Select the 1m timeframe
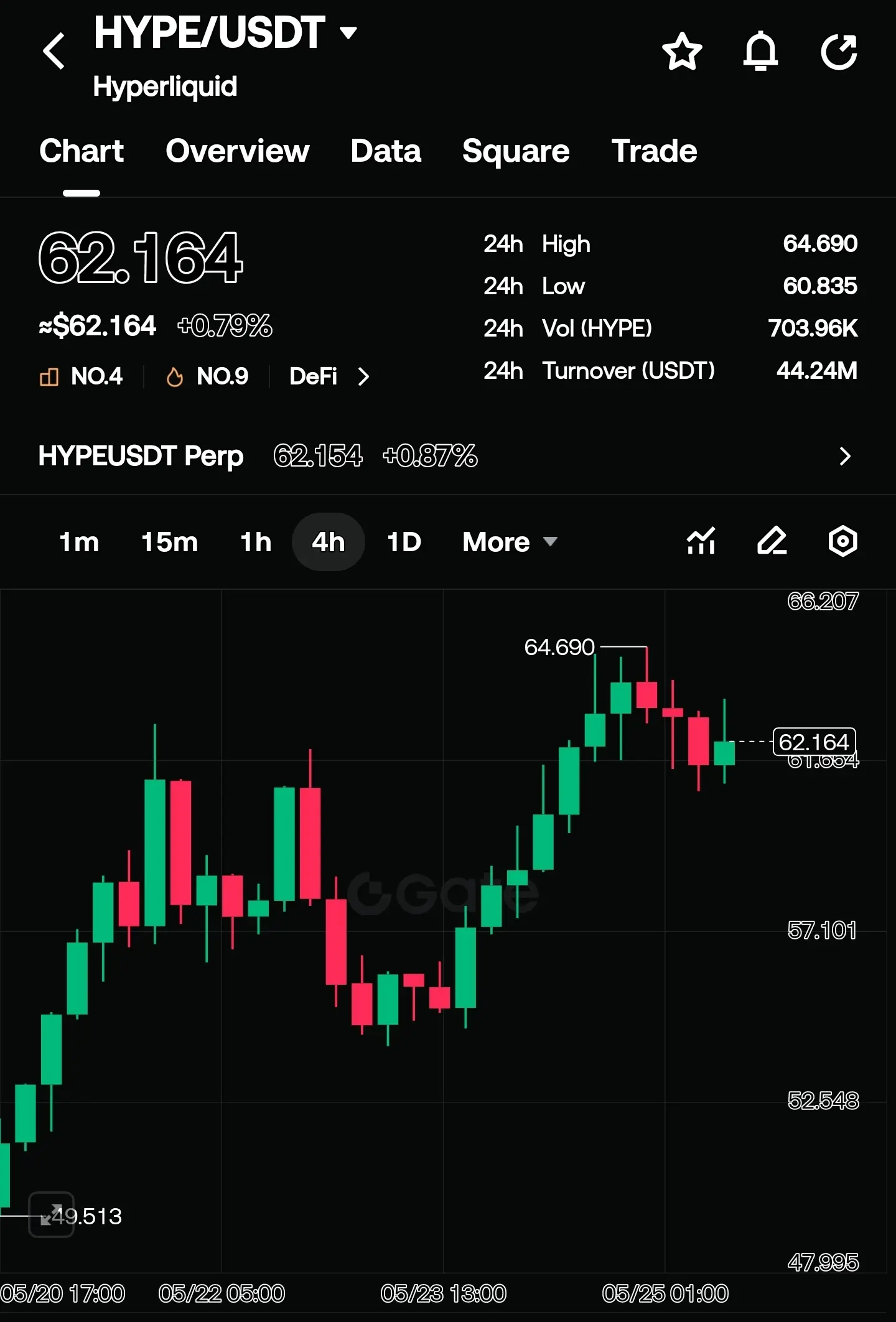896x1322 pixels. pyautogui.click(x=79, y=542)
